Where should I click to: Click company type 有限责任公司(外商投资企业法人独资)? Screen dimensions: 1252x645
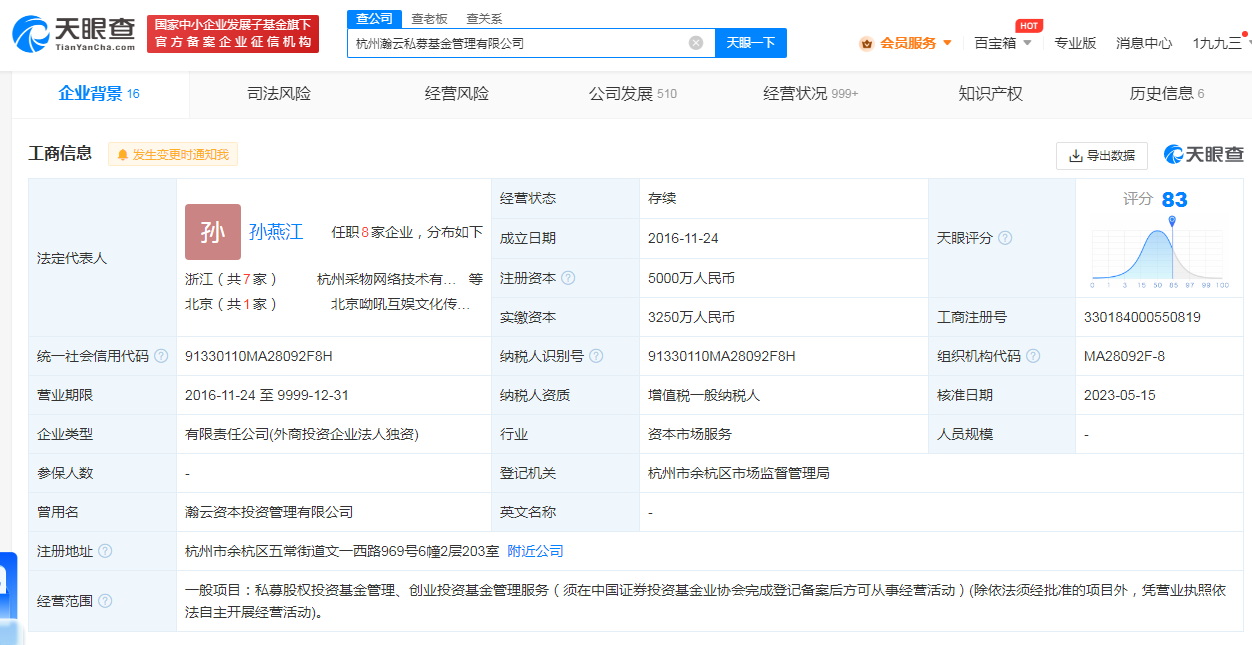tap(302, 434)
